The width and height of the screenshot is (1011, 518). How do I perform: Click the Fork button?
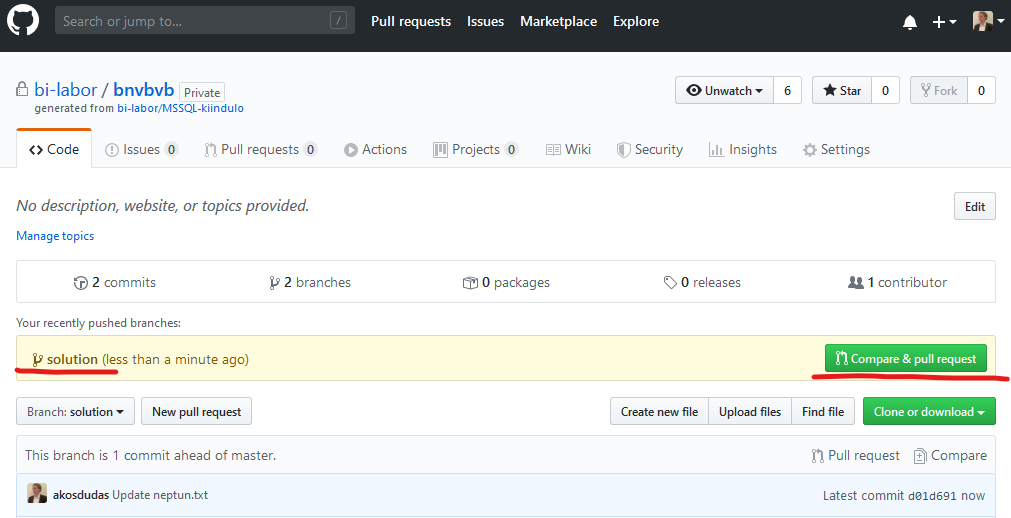939,90
